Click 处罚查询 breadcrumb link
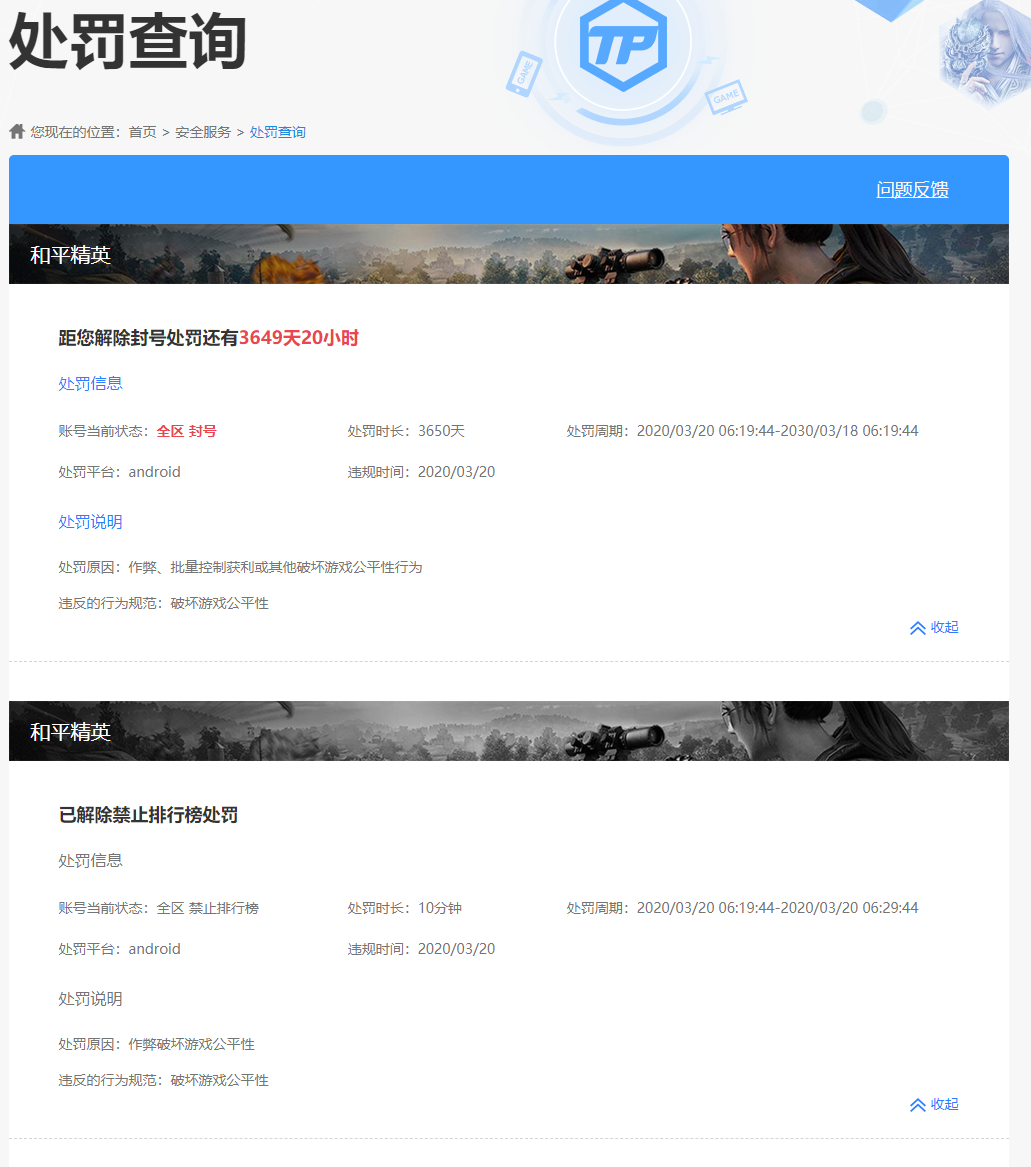1031x1167 pixels. click(278, 132)
